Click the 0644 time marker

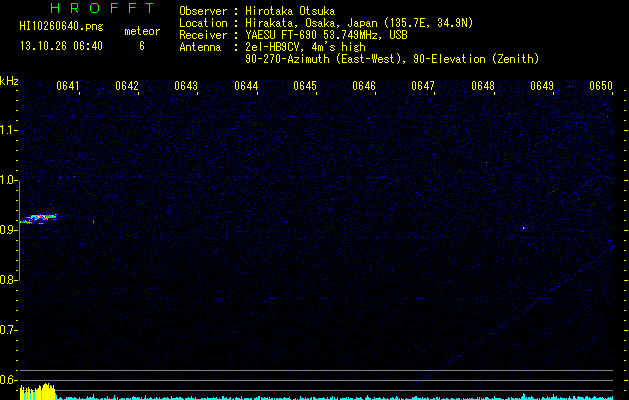[x=246, y=86]
